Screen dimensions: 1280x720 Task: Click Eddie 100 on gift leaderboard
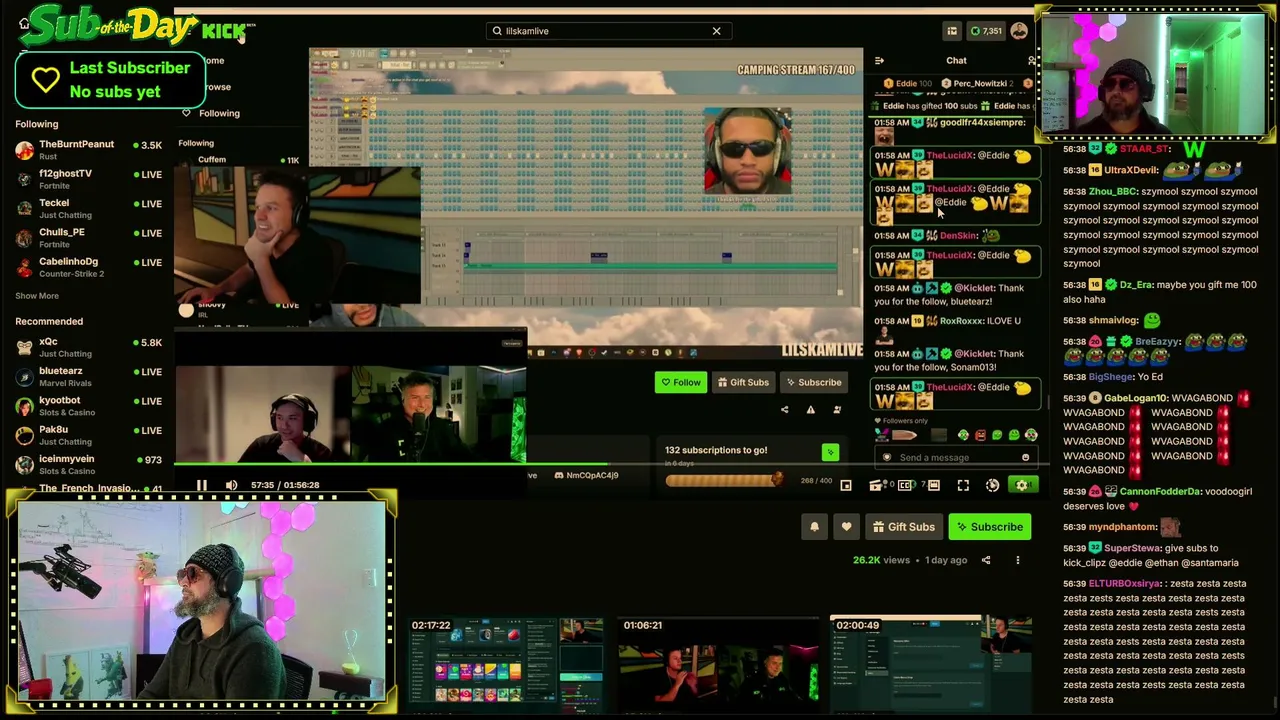(x=910, y=84)
